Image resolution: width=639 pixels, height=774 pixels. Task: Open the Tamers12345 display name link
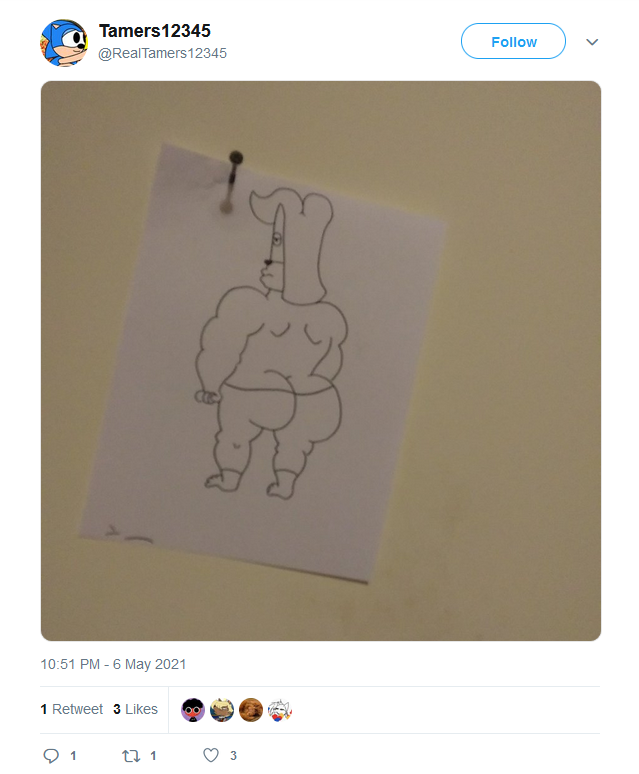point(155,31)
